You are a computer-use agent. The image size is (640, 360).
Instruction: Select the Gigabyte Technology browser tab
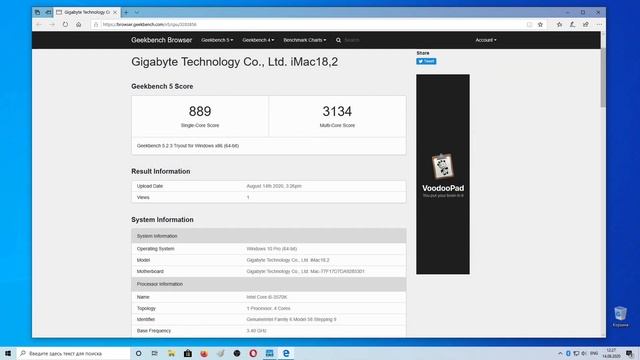click(x=87, y=12)
